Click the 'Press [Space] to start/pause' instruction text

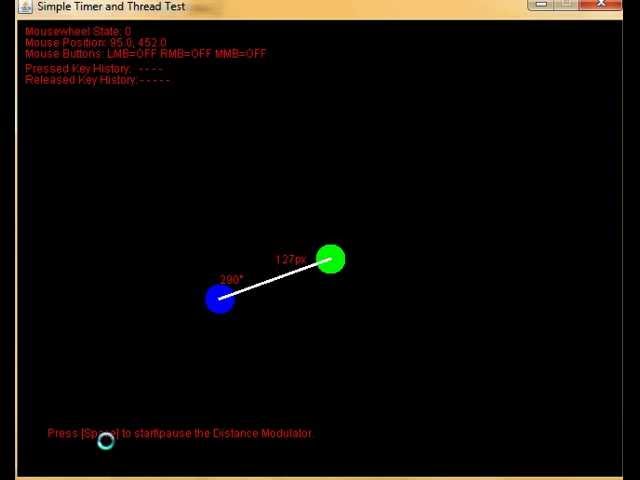click(180, 433)
